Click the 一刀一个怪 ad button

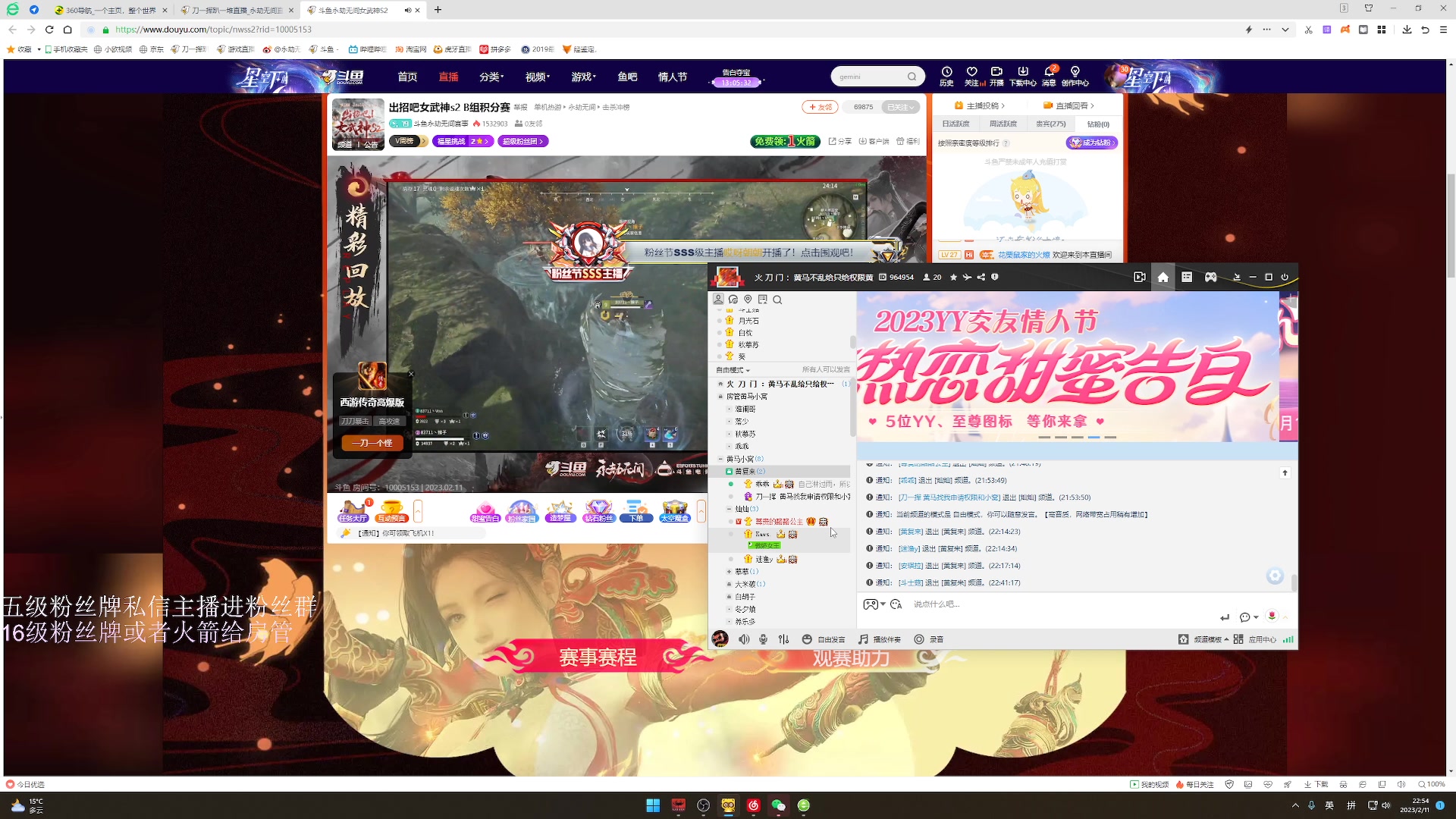coord(372,443)
